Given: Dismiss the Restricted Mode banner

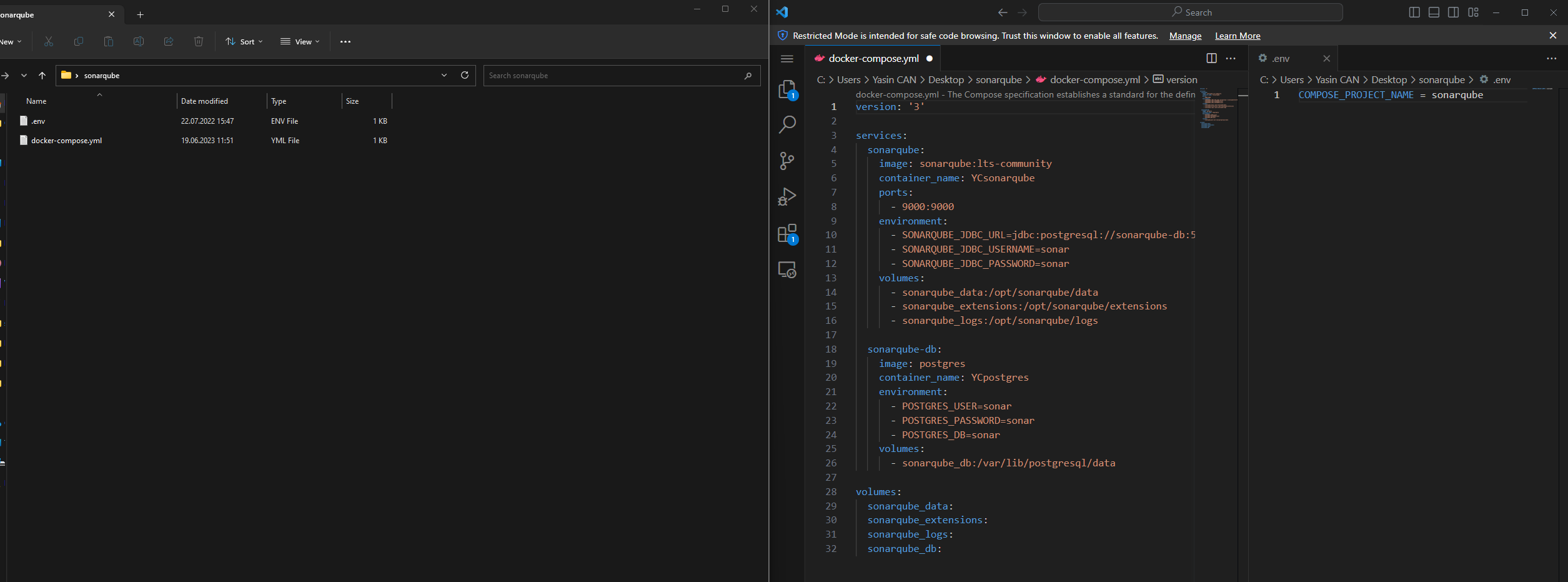Looking at the screenshot, I should pyautogui.click(x=1553, y=36).
